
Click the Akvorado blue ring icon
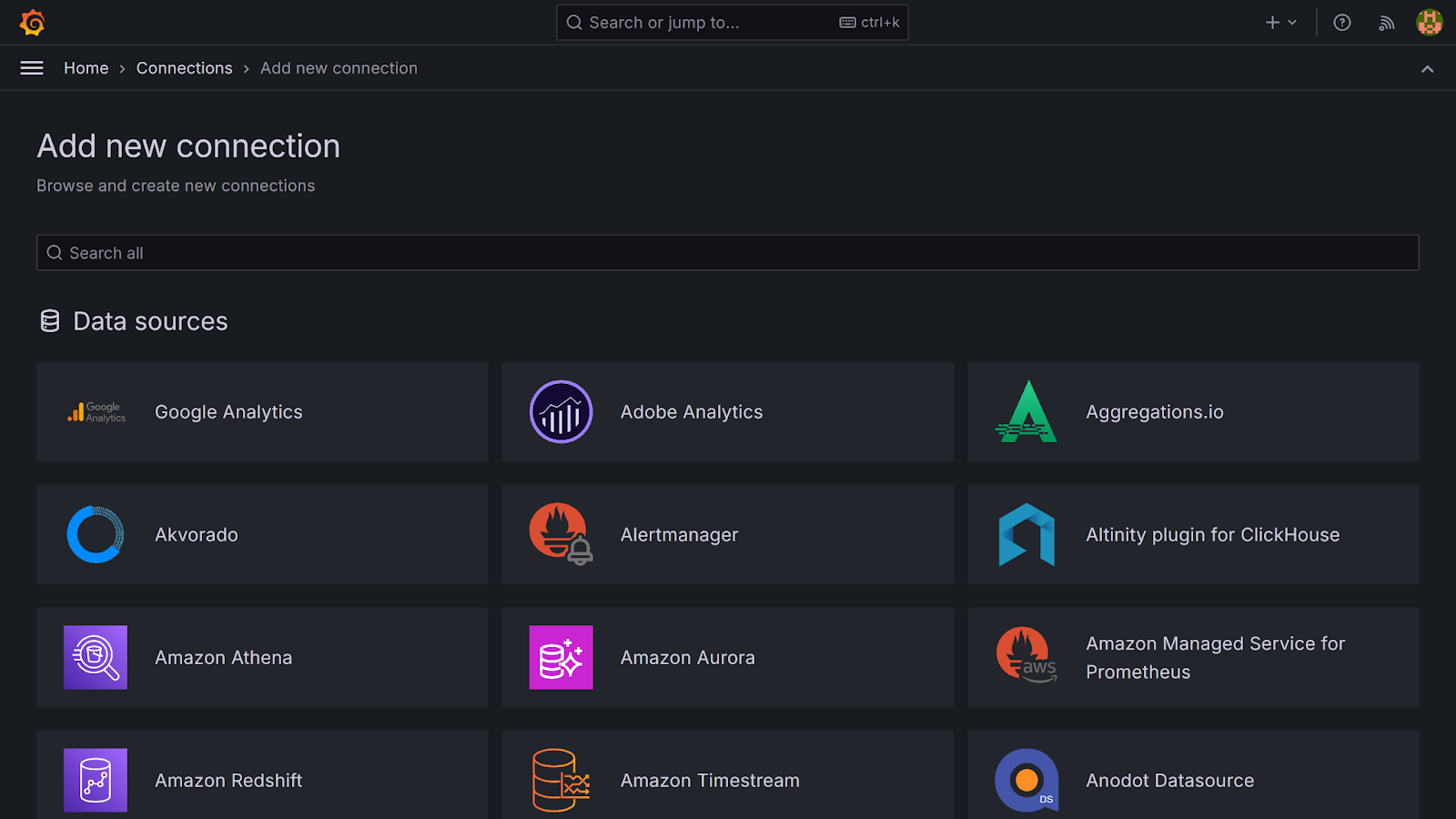96,534
